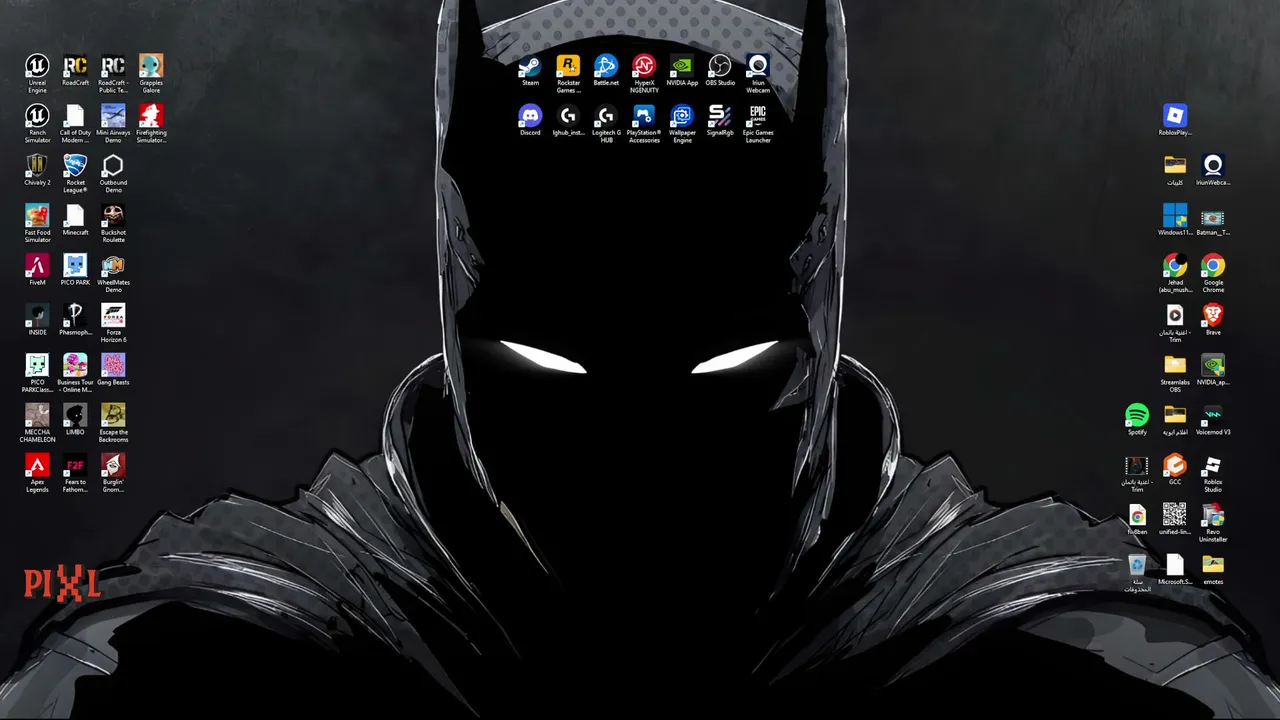Open the Buckshot Roulette icon
1280x720 pixels.
pyautogui.click(x=113, y=223)
